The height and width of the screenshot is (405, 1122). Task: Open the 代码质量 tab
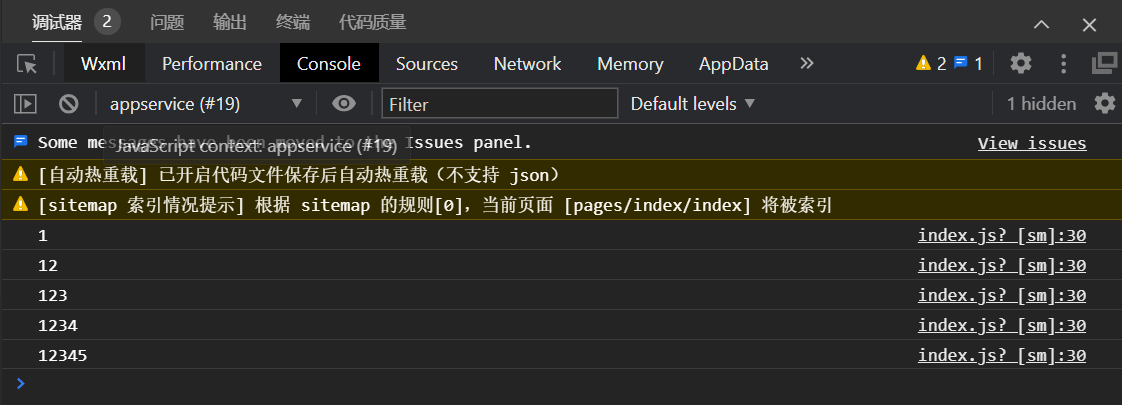coord(372,23)
